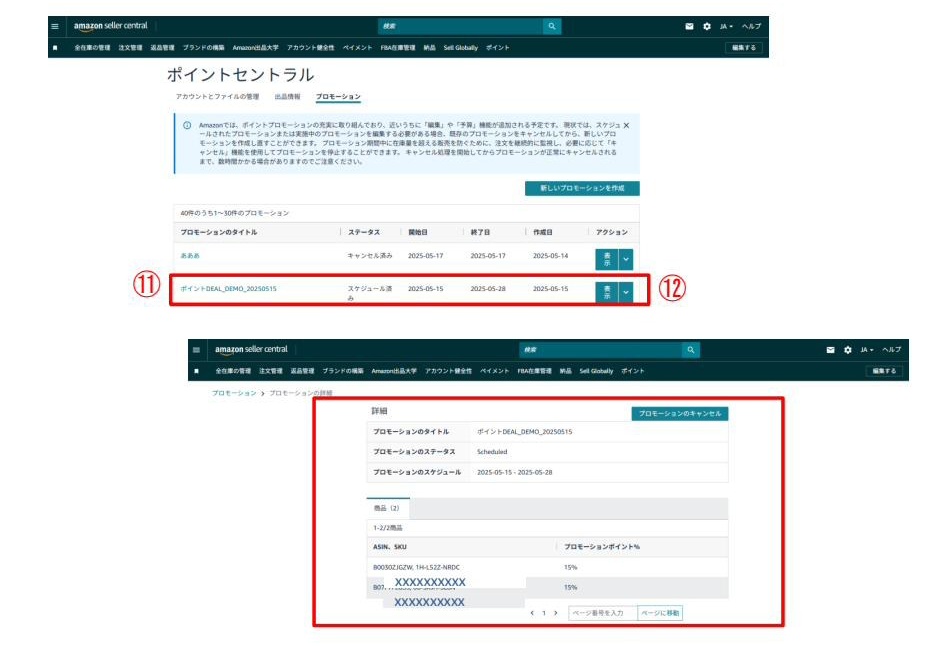Switch to 出品情報 tab
952x648 pixels.
point(287,97)
